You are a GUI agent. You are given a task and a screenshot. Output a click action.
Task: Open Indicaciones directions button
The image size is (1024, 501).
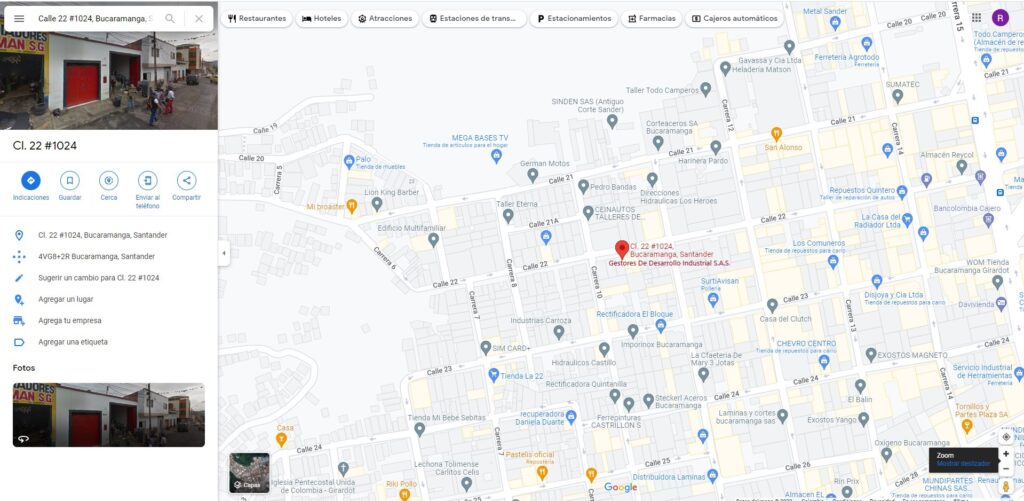[31, 181]
